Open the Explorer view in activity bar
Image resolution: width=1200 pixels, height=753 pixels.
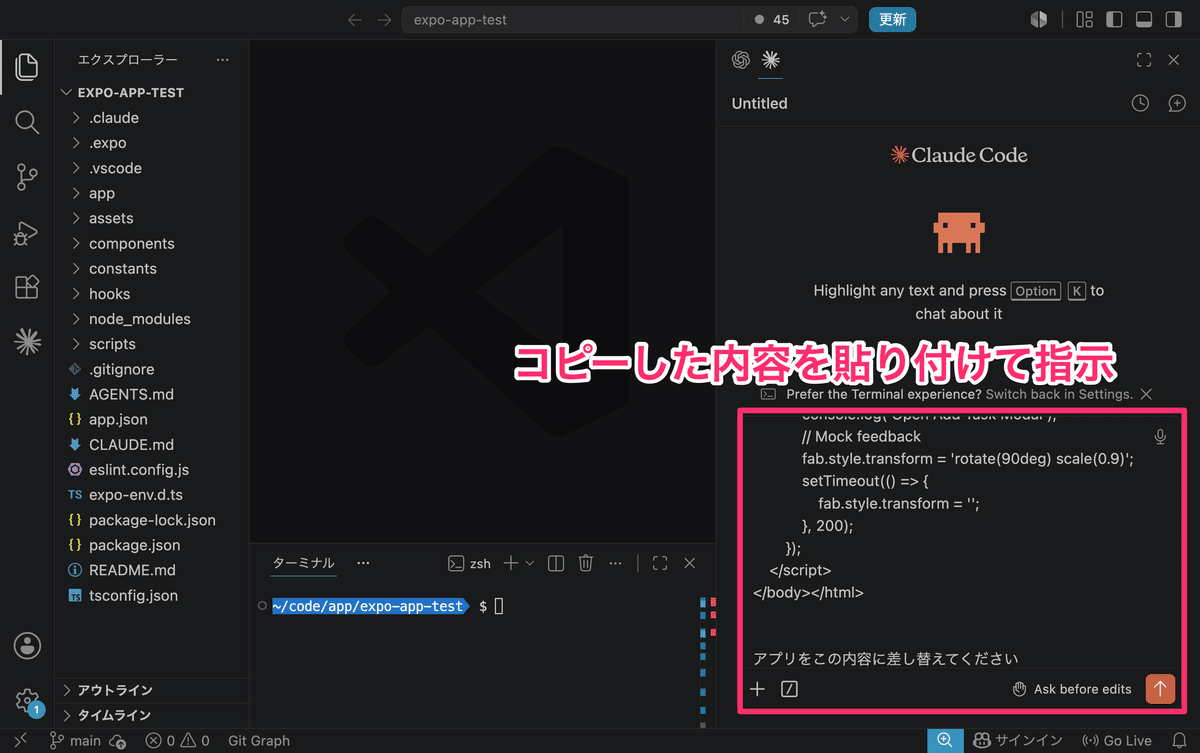pos(27,67)
